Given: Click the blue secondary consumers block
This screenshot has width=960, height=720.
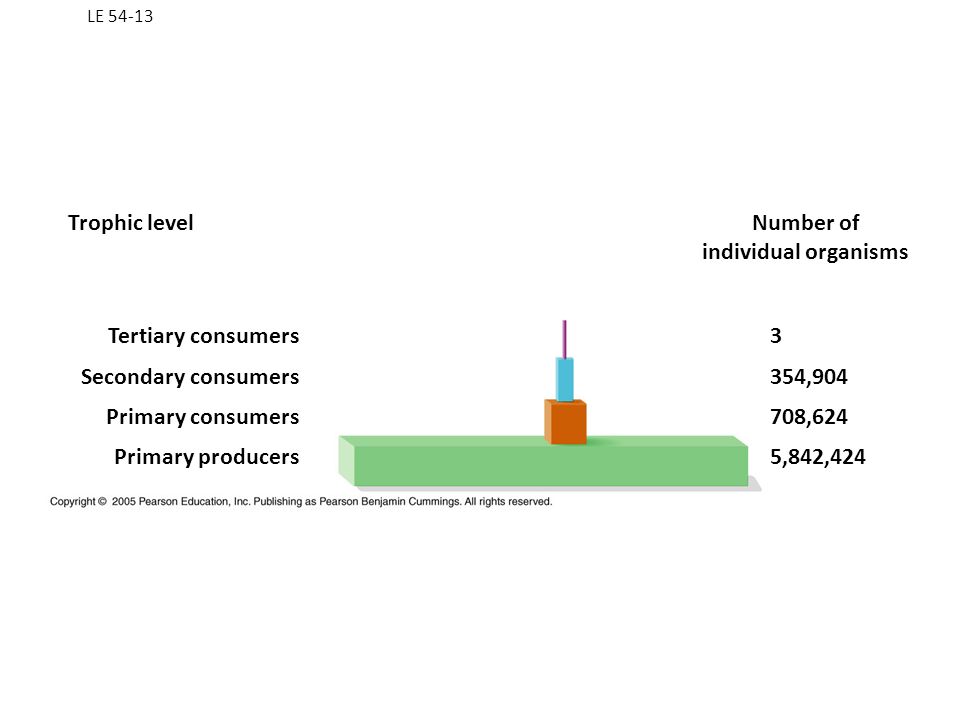Looking at the screenshot, I should [x=564, y=380].
